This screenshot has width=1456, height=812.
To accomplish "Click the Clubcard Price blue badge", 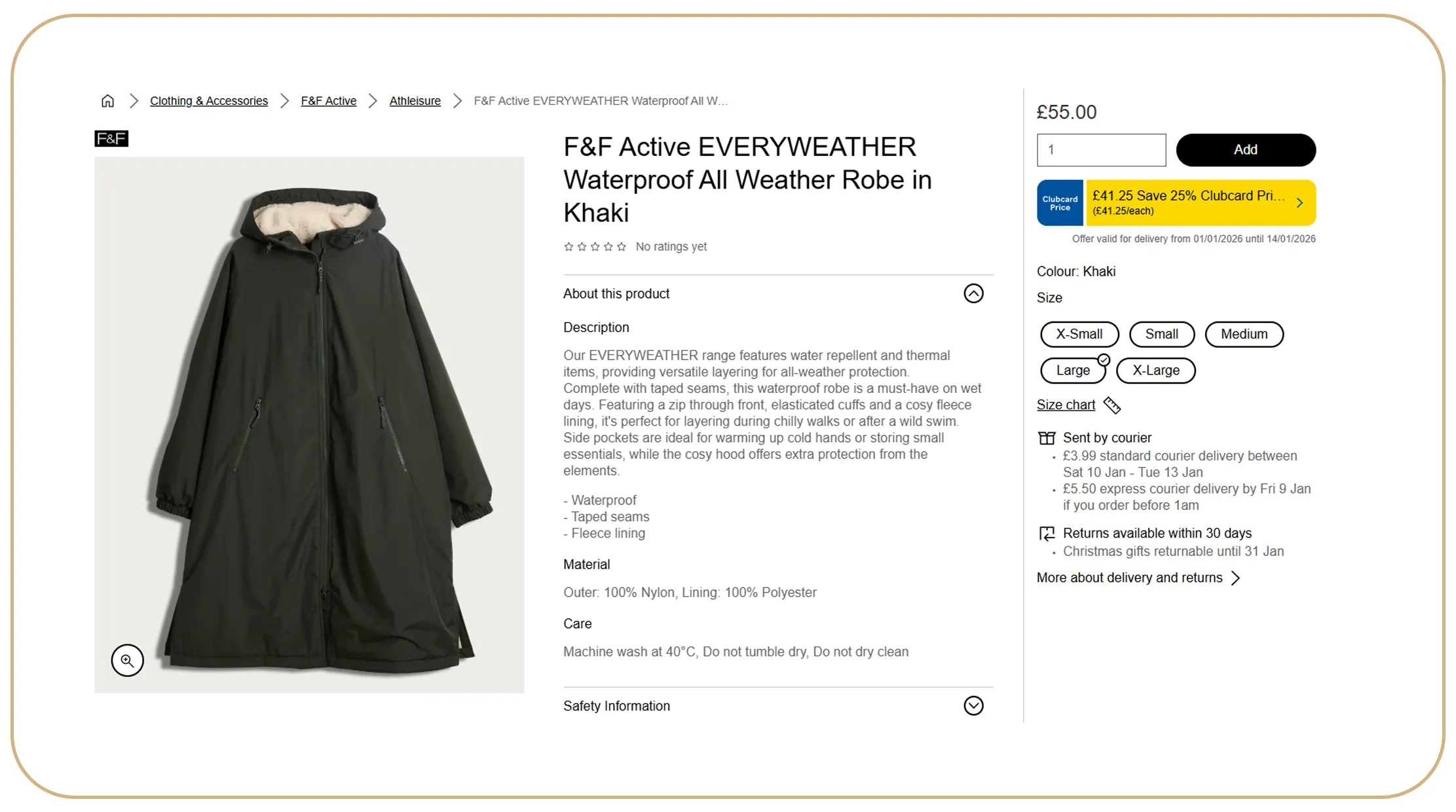I will [x=1059, y=203].
